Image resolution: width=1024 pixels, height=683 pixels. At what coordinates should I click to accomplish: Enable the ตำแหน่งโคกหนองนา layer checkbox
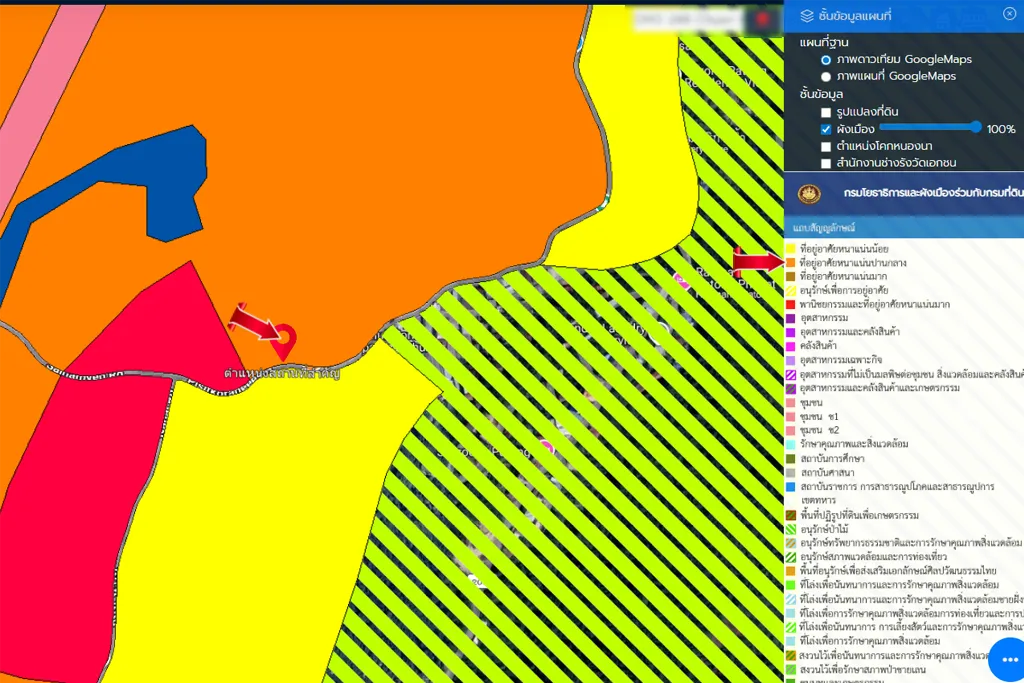click(826, 147)
